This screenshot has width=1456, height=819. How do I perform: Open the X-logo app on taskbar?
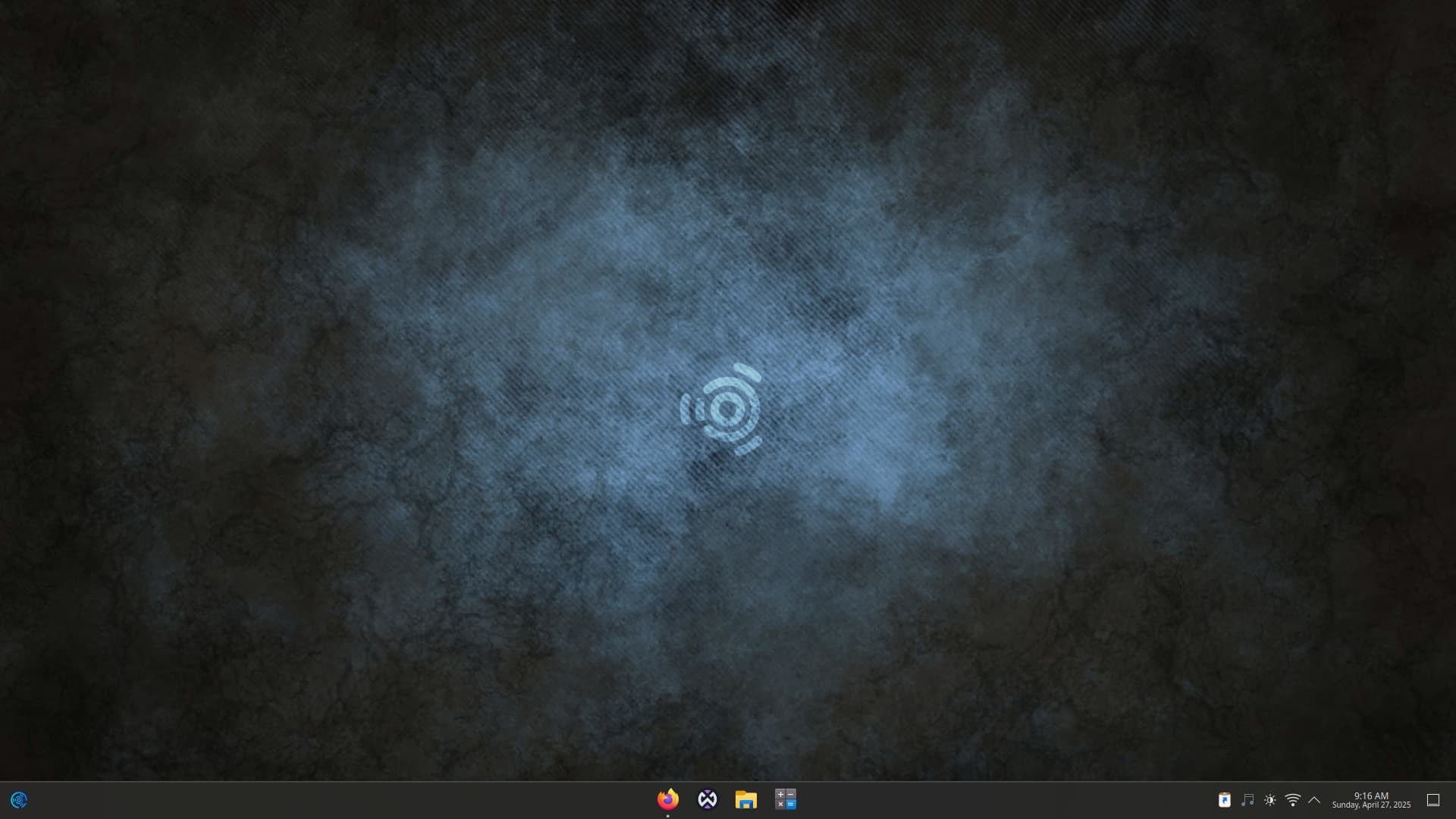708,799
